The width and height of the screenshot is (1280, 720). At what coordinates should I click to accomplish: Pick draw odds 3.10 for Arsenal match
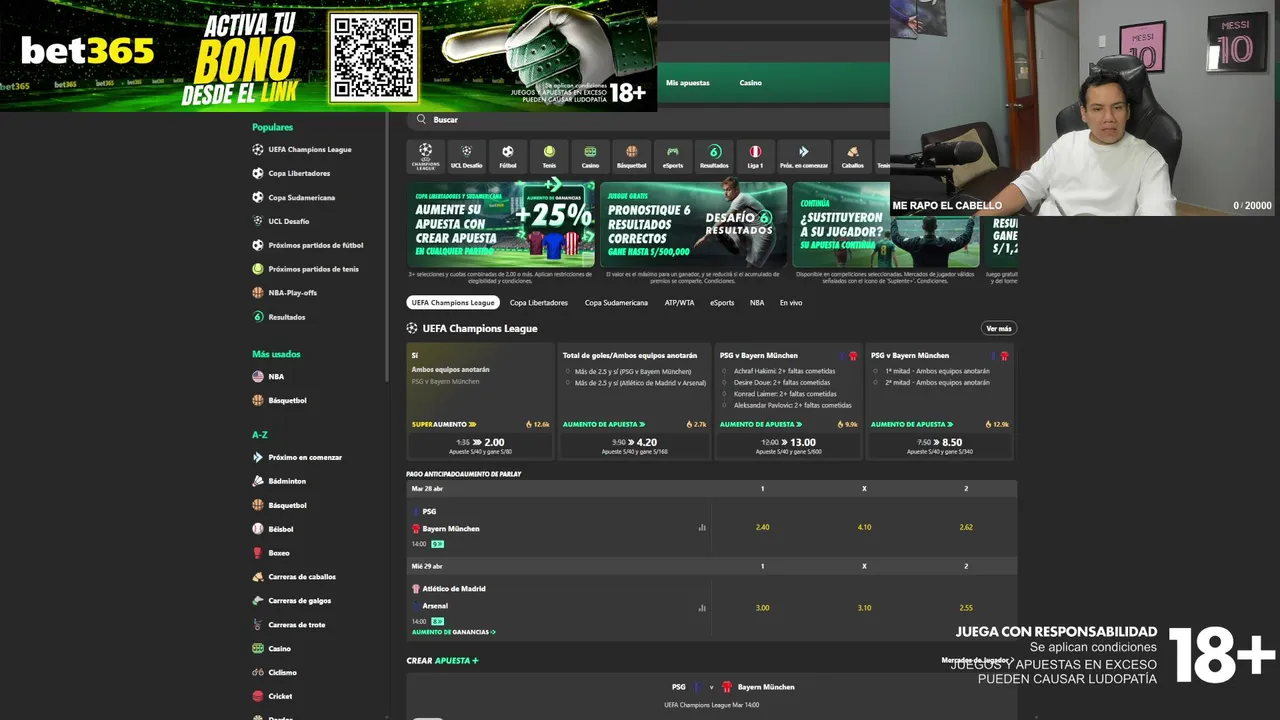pyautogui.click(x=864, y=608)
